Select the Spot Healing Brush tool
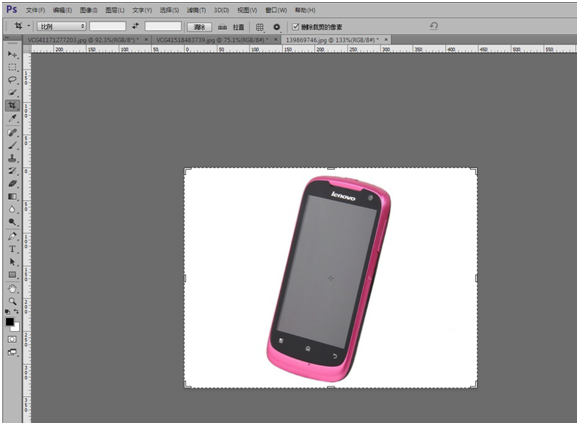Viewport: 579px width, 425px height. point(13,133)
